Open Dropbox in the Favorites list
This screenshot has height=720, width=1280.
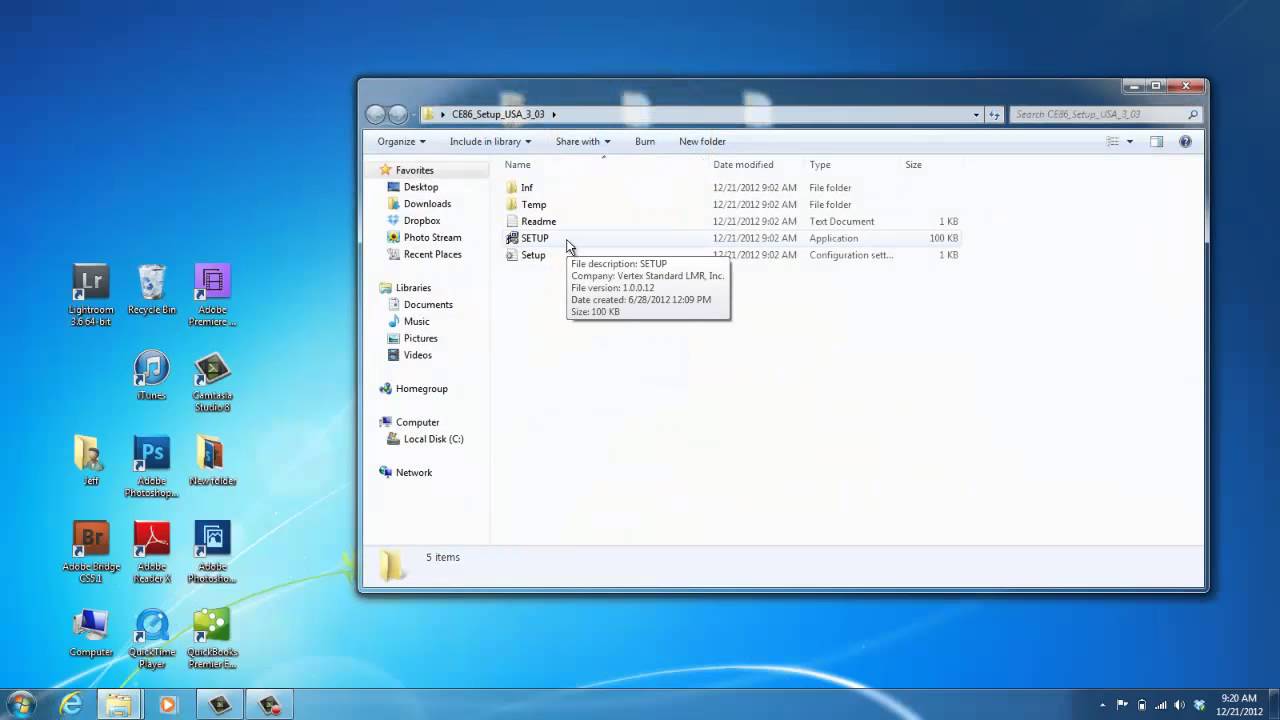(x=422, y=221)
